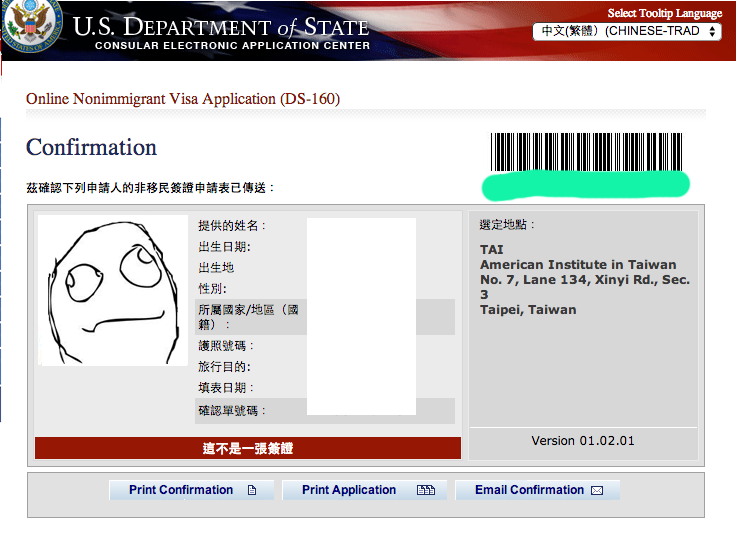Click the 'TAI' location code
Image resolution: width=736 pixels, height=533 pixels.
point(491,250)
